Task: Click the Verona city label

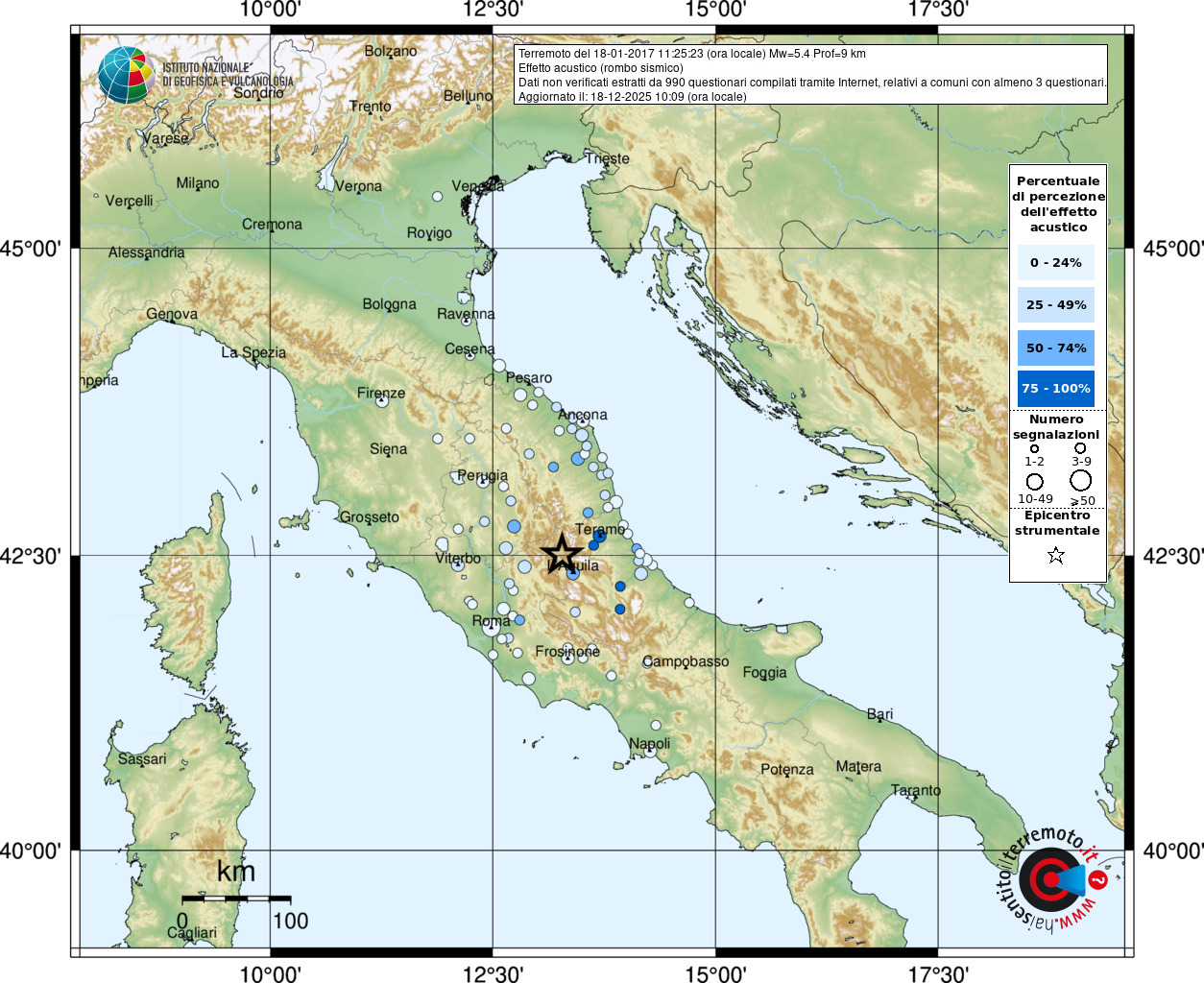Action: 358,186
